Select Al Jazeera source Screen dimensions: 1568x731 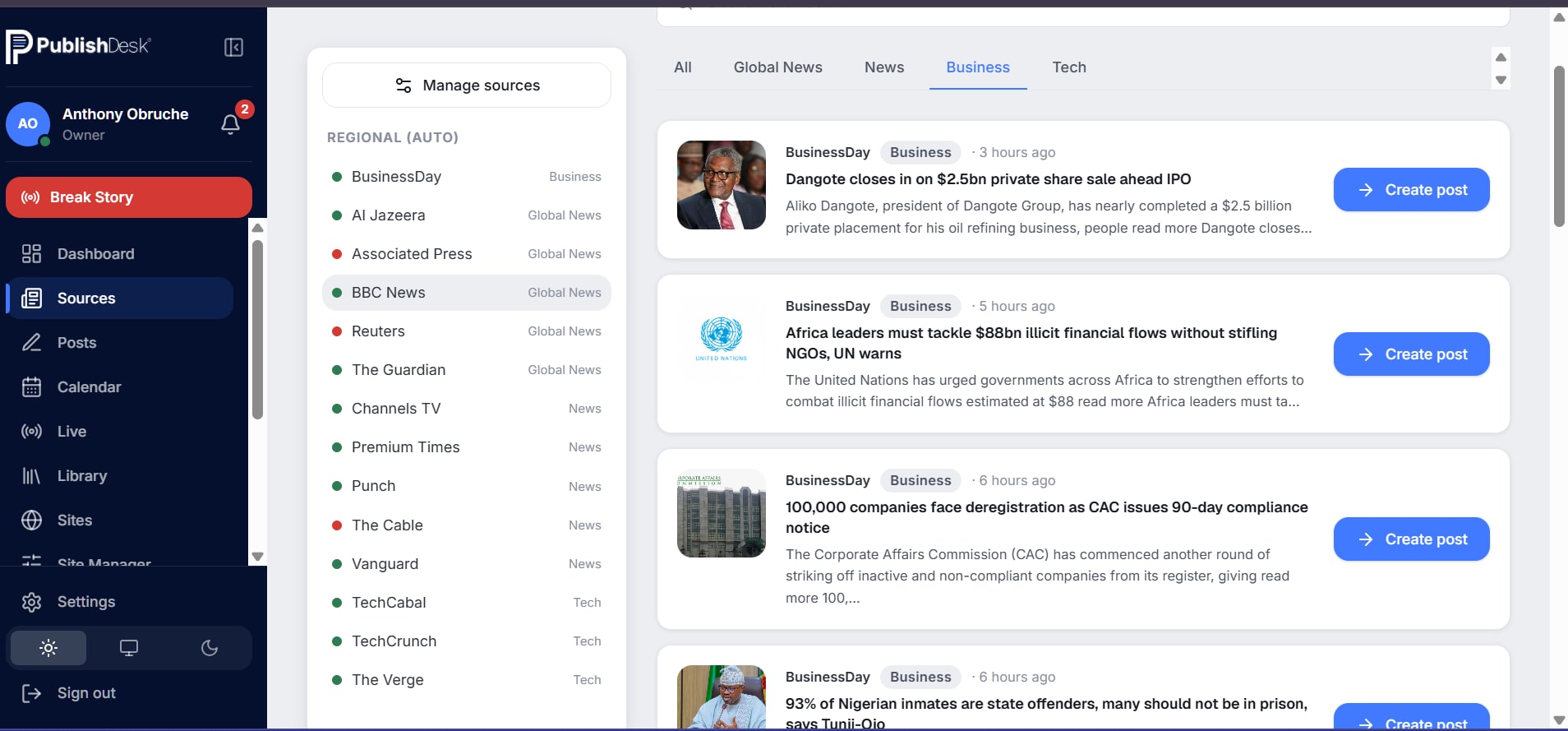pos(467,215)
